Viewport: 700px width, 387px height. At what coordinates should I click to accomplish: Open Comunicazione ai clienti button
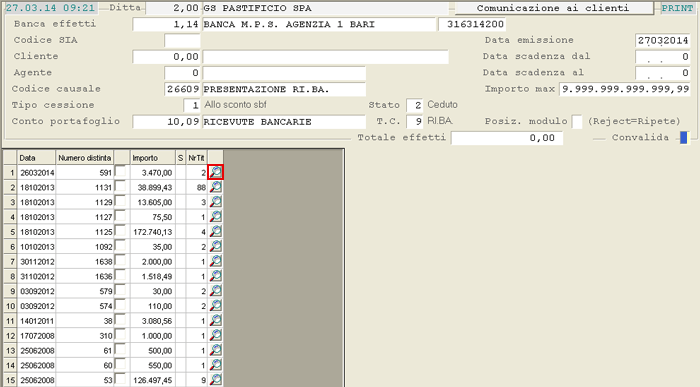pyautogui.click(x=553, y=8)
